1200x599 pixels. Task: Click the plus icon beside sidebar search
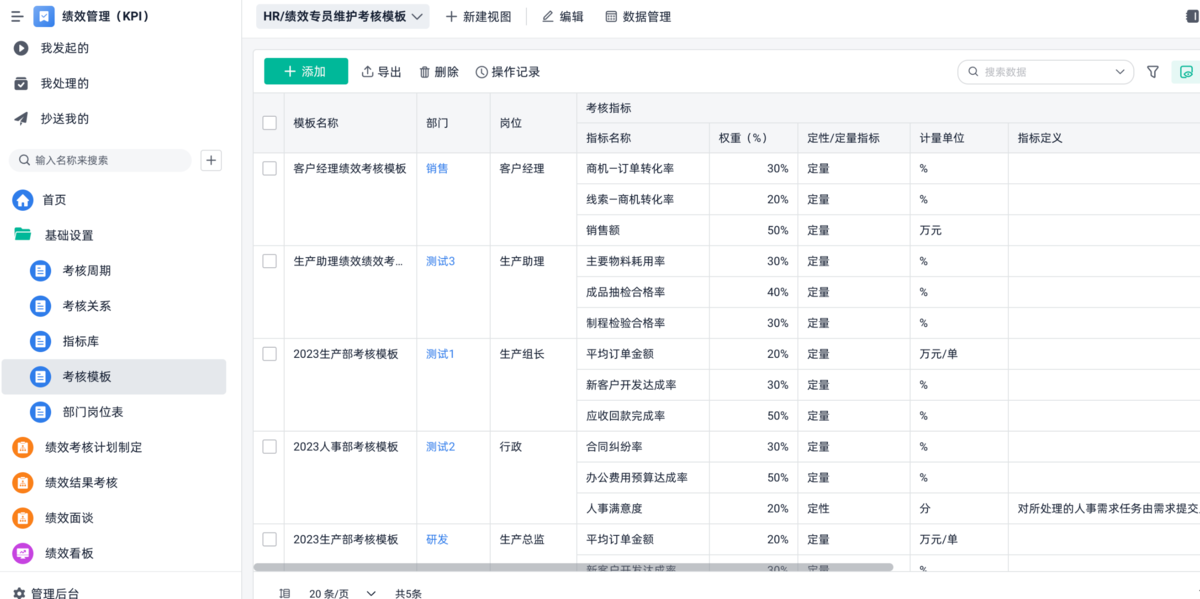[x=211, y=160]
